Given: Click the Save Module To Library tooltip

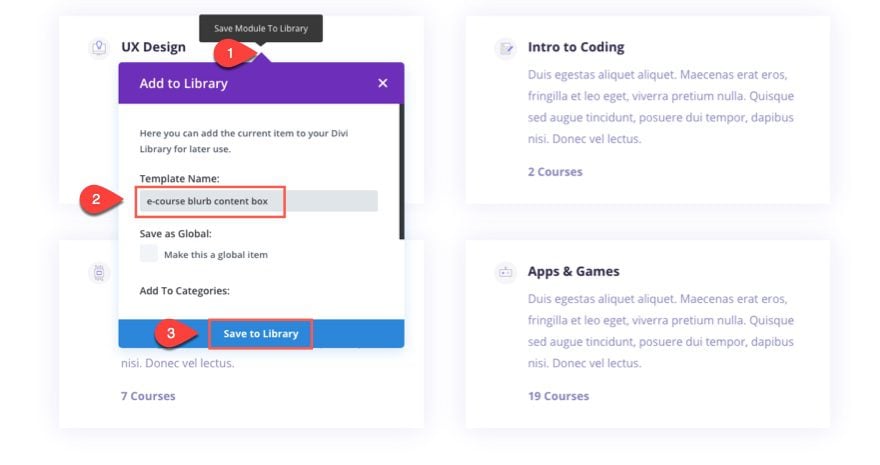Looking at the screenshot, I should click(x=261, y=29).
